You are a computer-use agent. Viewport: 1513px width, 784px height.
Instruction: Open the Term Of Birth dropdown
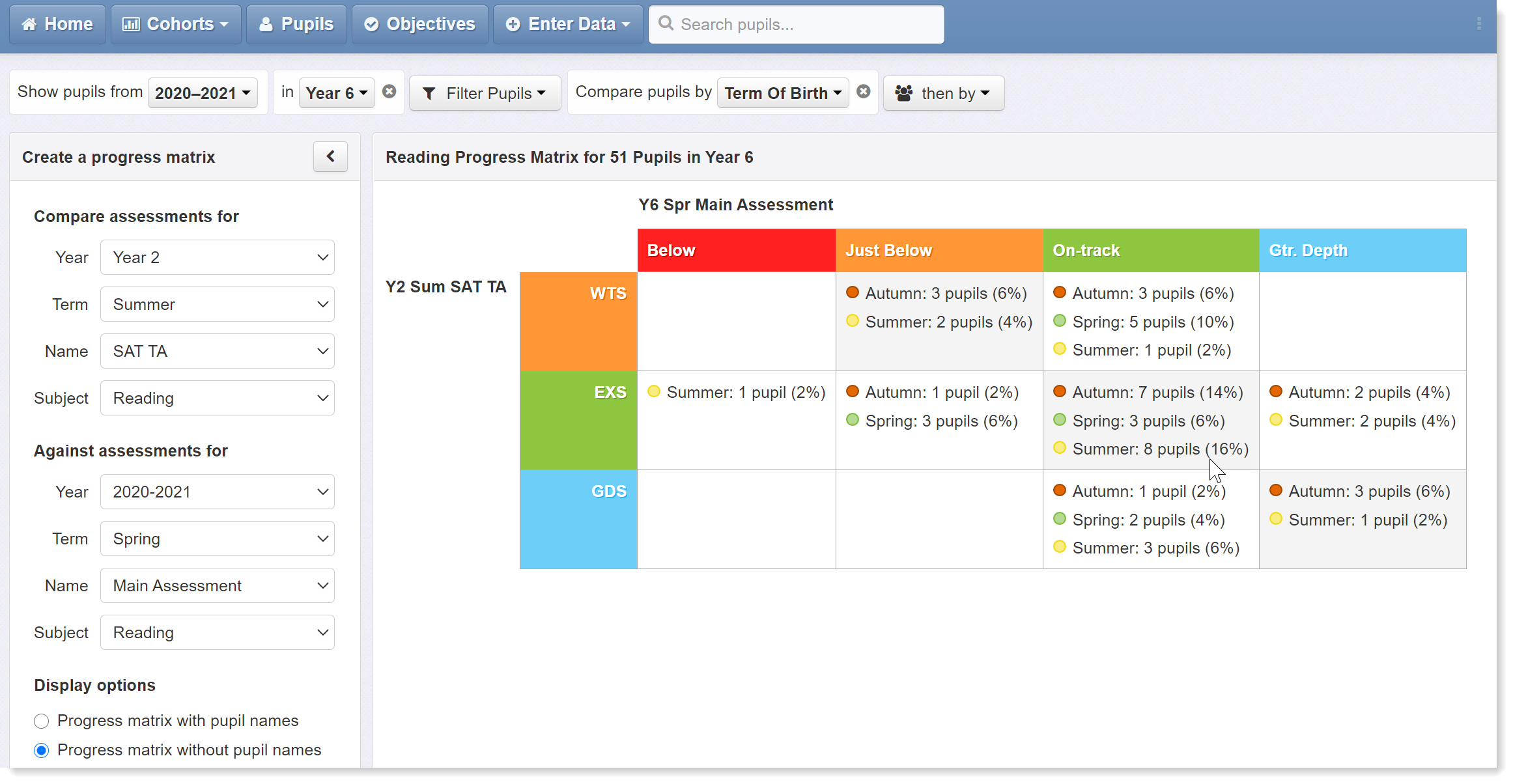783,93
